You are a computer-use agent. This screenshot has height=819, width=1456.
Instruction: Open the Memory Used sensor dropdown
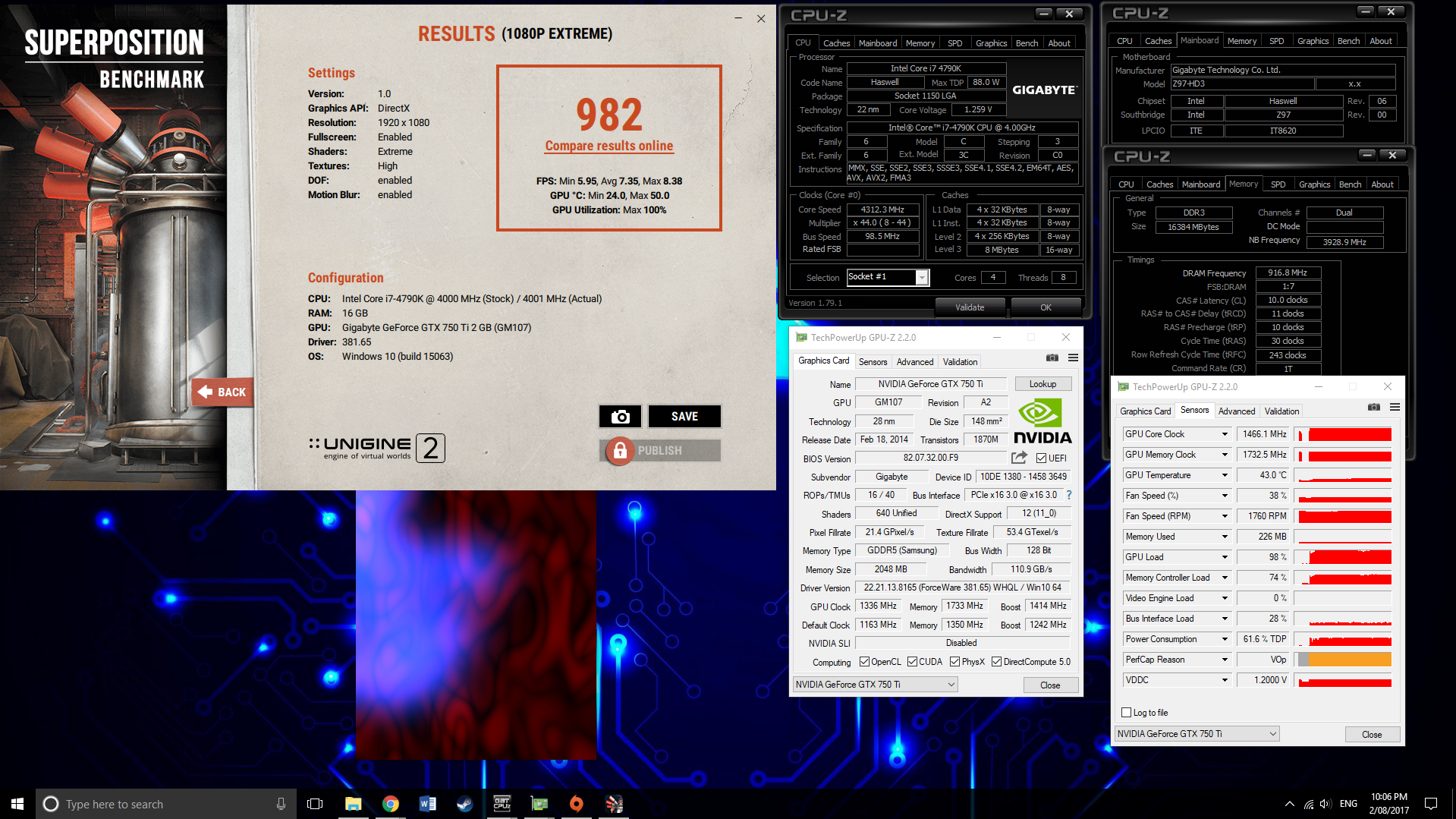1224,537
